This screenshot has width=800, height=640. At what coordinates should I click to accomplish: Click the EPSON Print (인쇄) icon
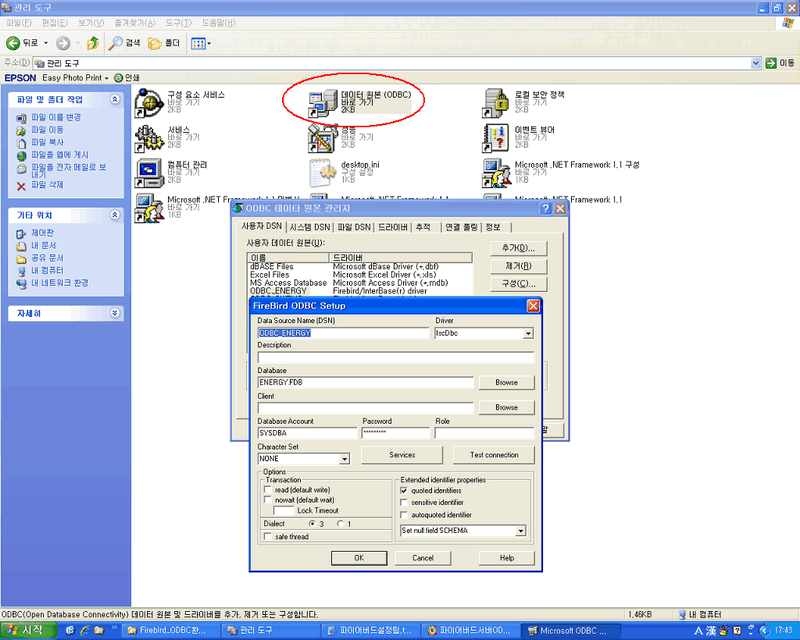click(118, 78)
